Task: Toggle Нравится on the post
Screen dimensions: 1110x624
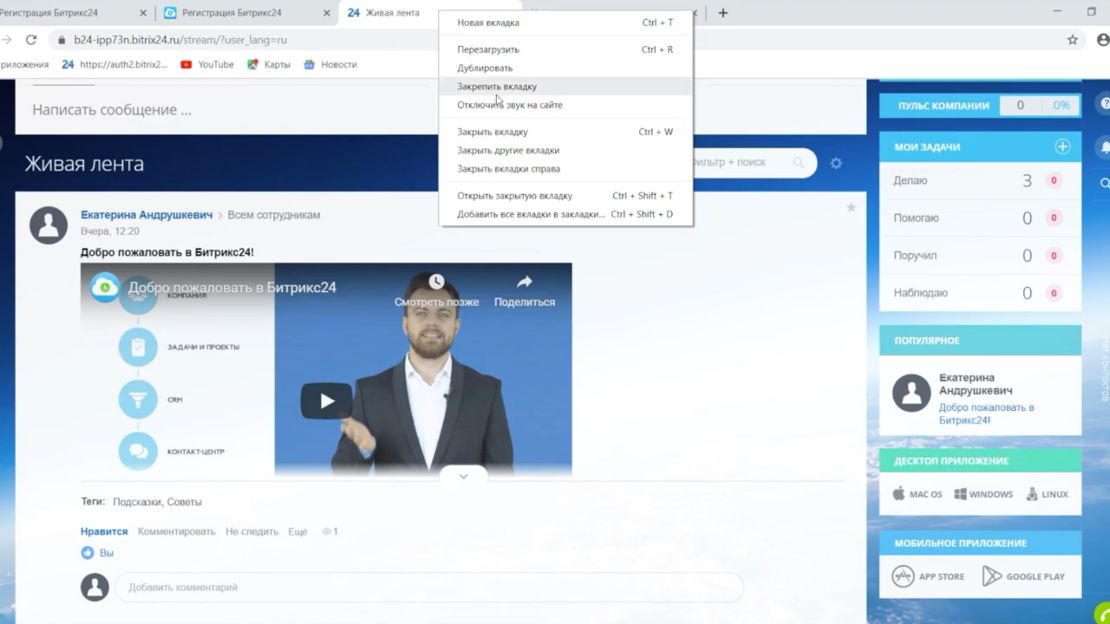Action: click(104, 531)
